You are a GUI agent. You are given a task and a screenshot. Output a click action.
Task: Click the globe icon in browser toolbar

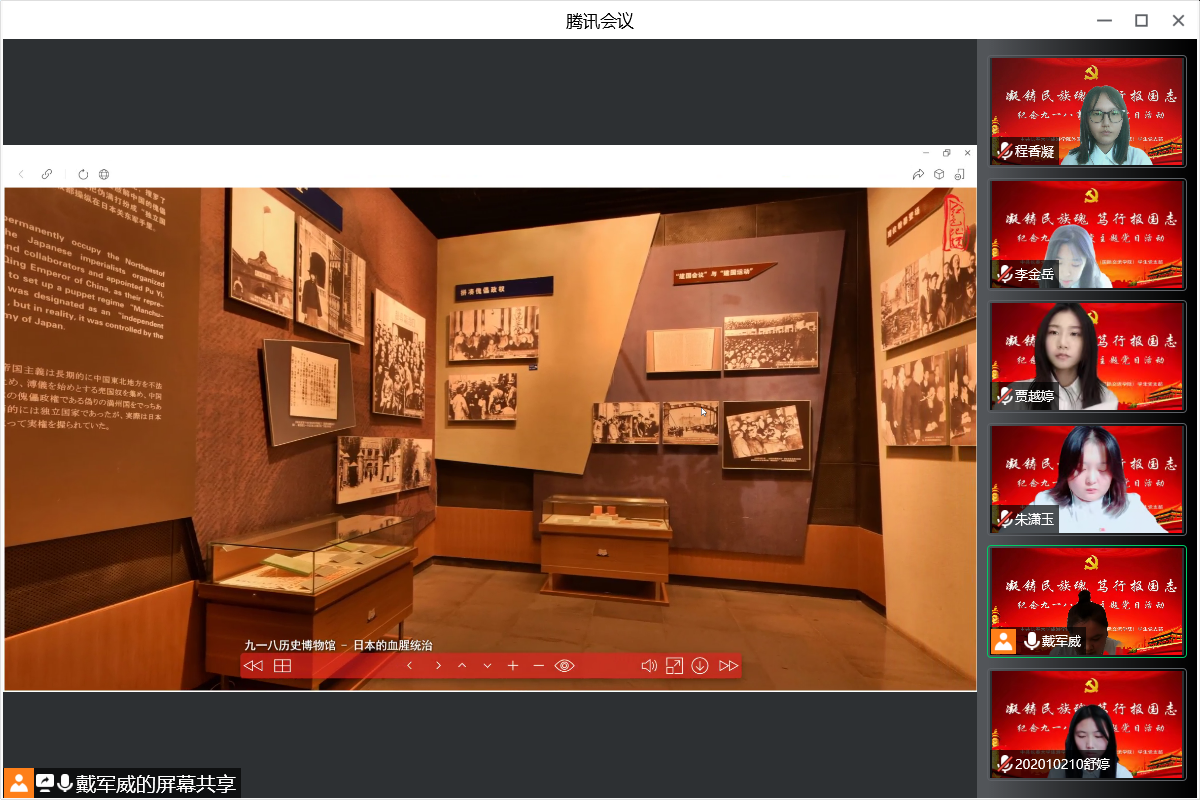(104, 174)
